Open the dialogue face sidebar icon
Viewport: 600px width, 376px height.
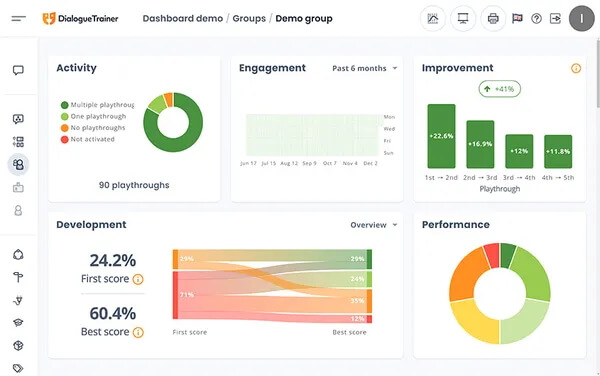pos(18,119)
